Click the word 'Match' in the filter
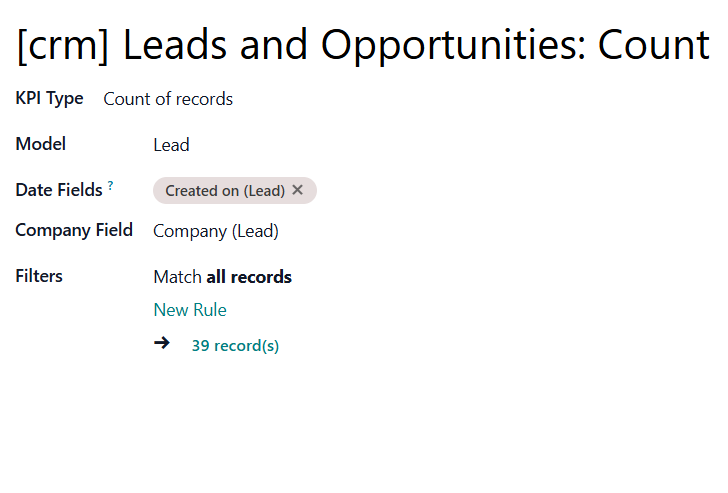The height and width of the screenshot is (493, 728). [x=177, y=277]
